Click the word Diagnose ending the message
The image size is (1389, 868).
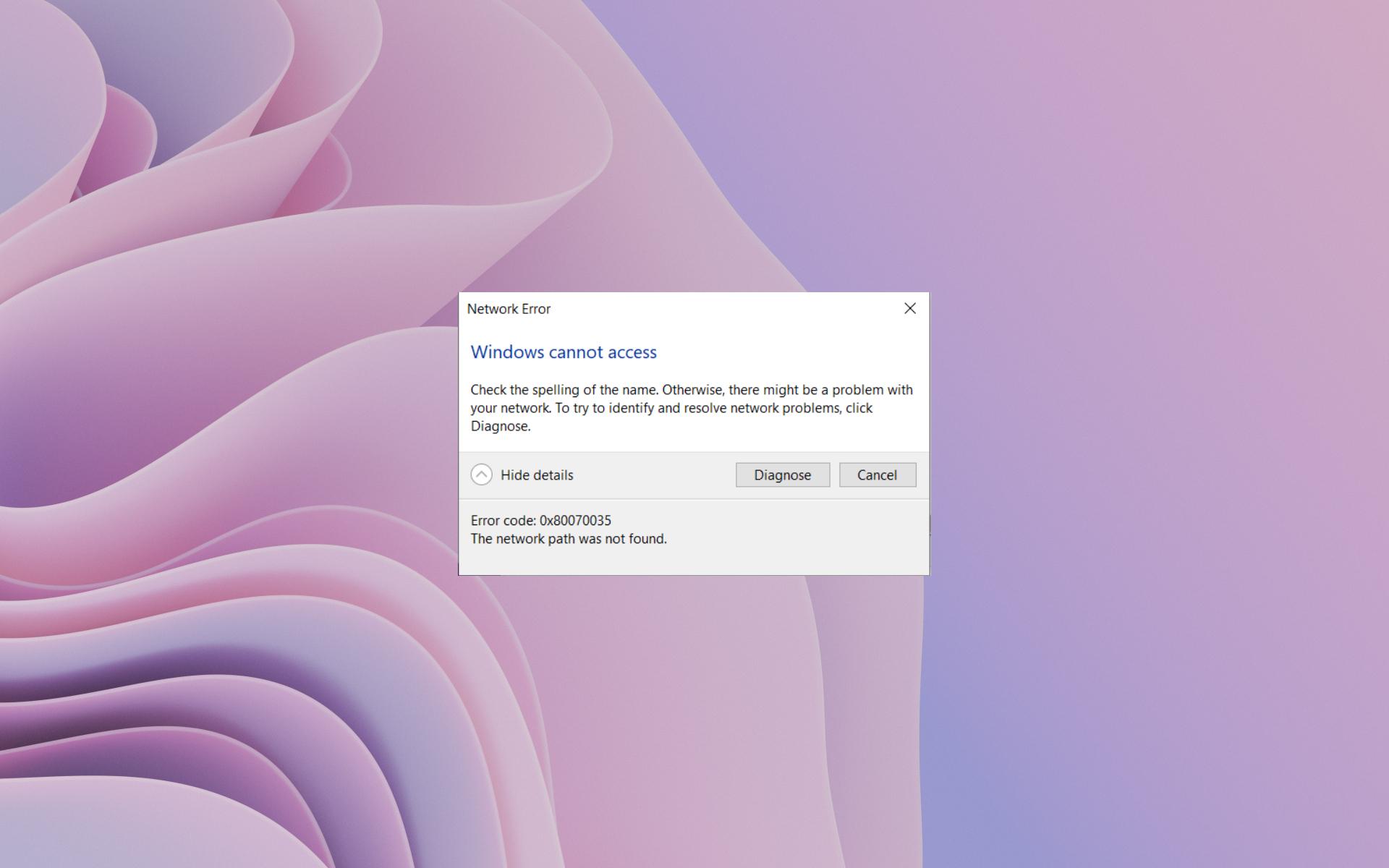pyautogui.click(x=499, y=426)
